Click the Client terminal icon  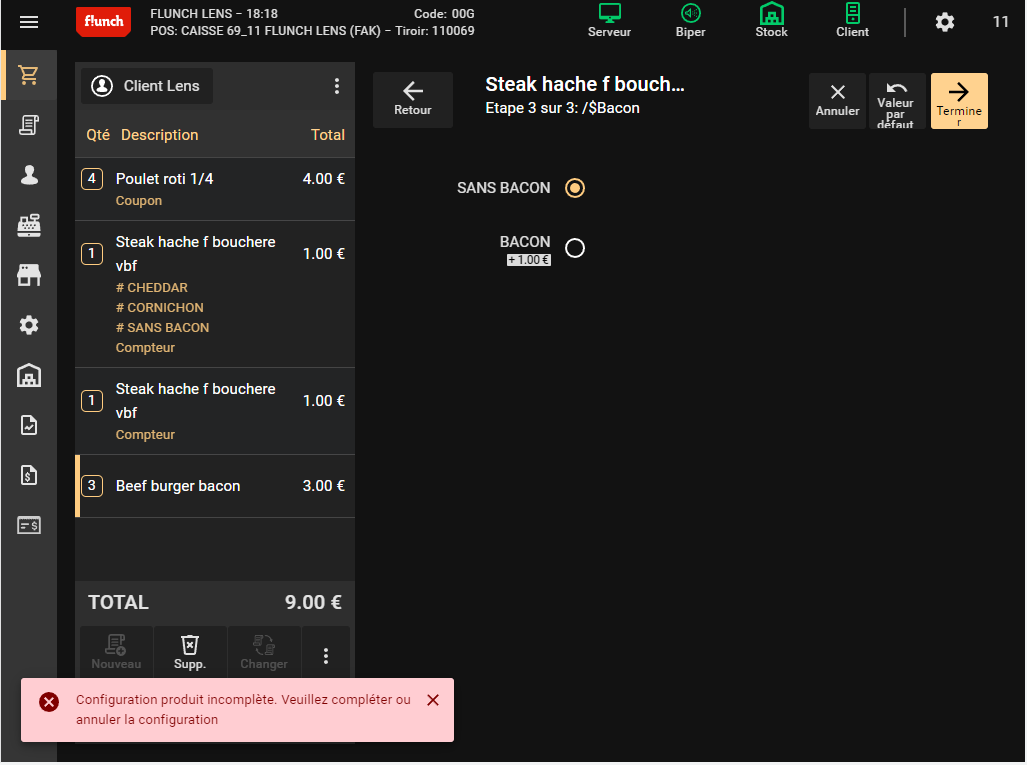(x=852, y=20)
